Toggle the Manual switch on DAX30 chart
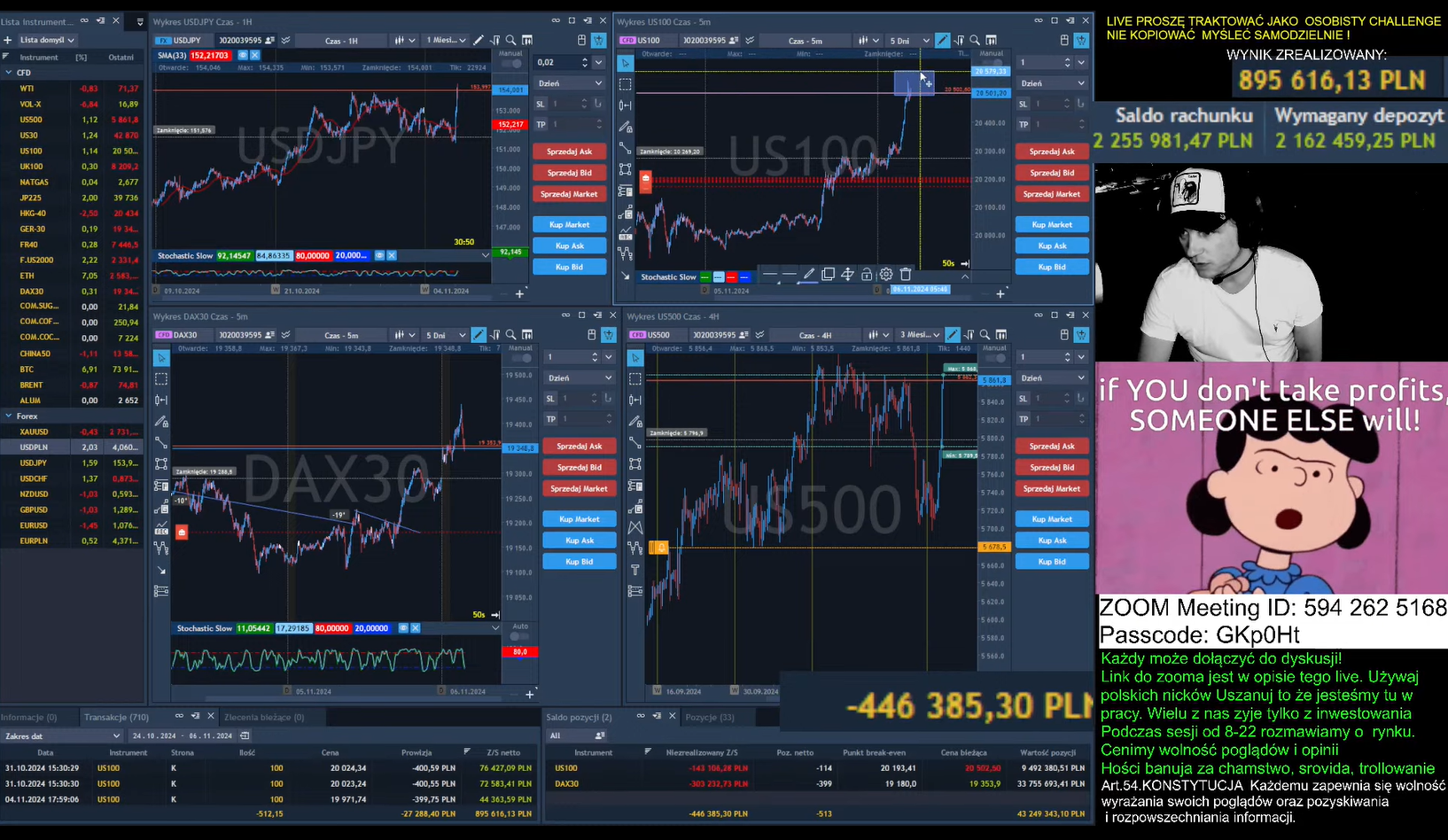Screen dimensions: 1448x840 521,359
